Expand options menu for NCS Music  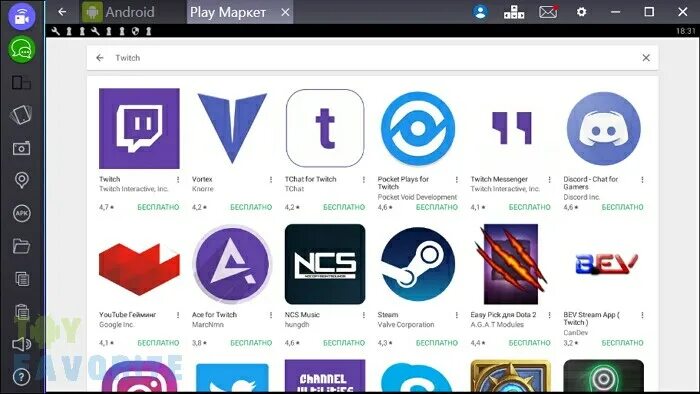[x=364, y=315]
